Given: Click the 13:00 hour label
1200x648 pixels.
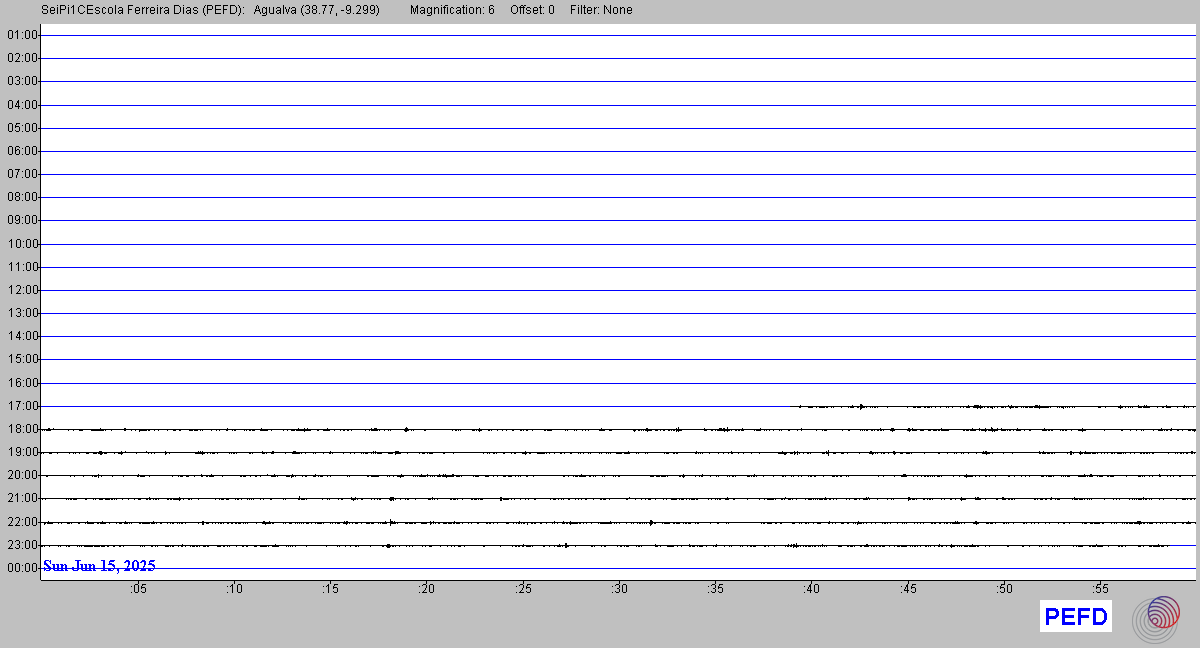Looking at the screenshot, I should (22, 313).
